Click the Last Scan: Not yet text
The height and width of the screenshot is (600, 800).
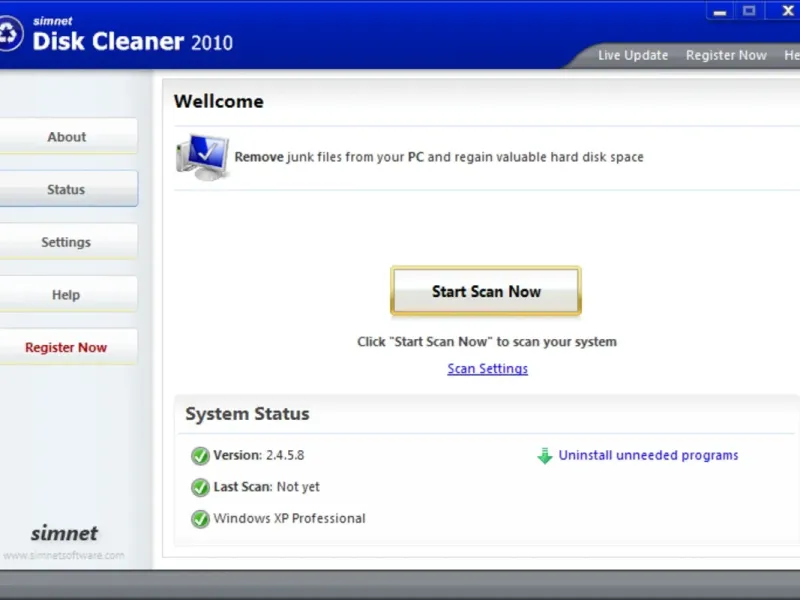click(266, 487)
